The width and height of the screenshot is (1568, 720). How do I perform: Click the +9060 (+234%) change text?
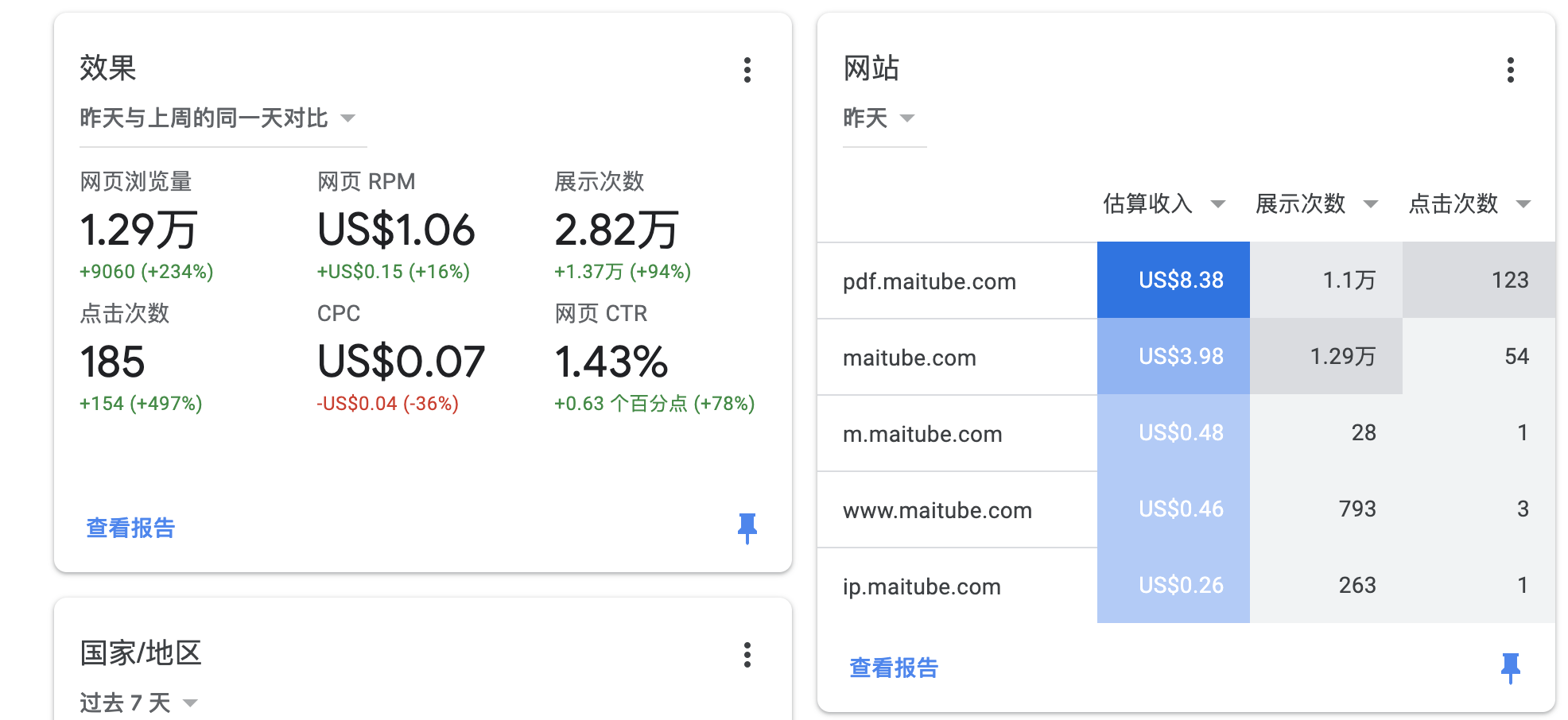pyautogui.click(x=146, y=272)
